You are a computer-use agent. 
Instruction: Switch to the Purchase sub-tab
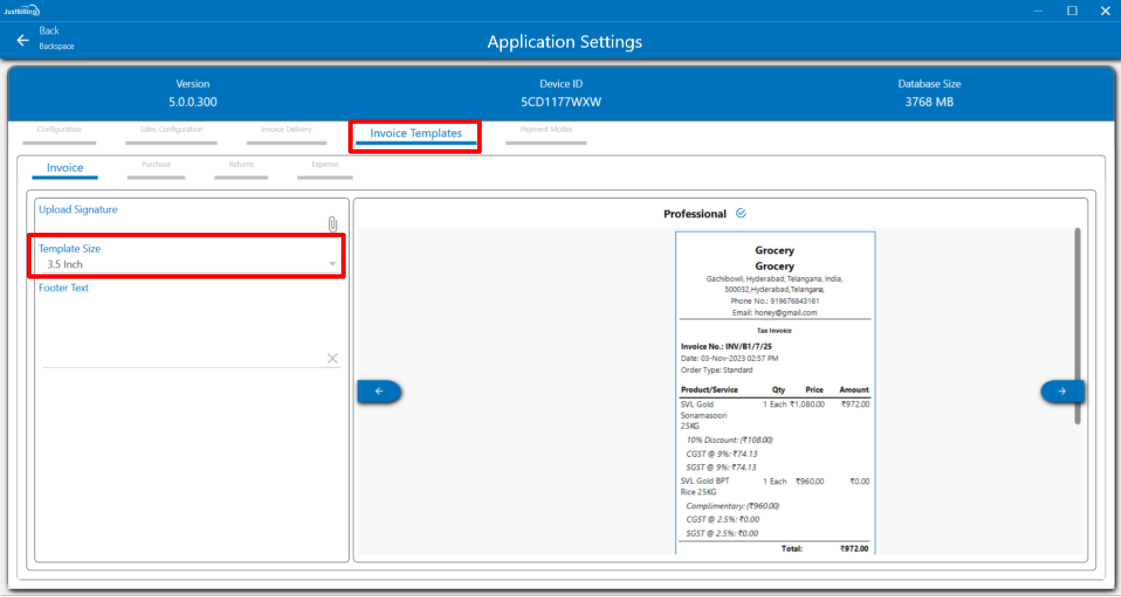[x=156, y=165]
